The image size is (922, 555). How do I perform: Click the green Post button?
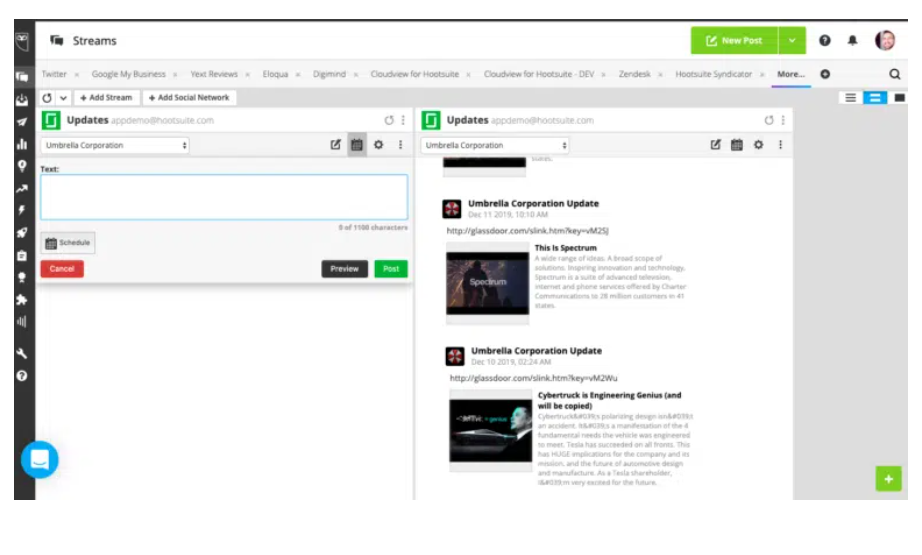click(x=391, y=269)
